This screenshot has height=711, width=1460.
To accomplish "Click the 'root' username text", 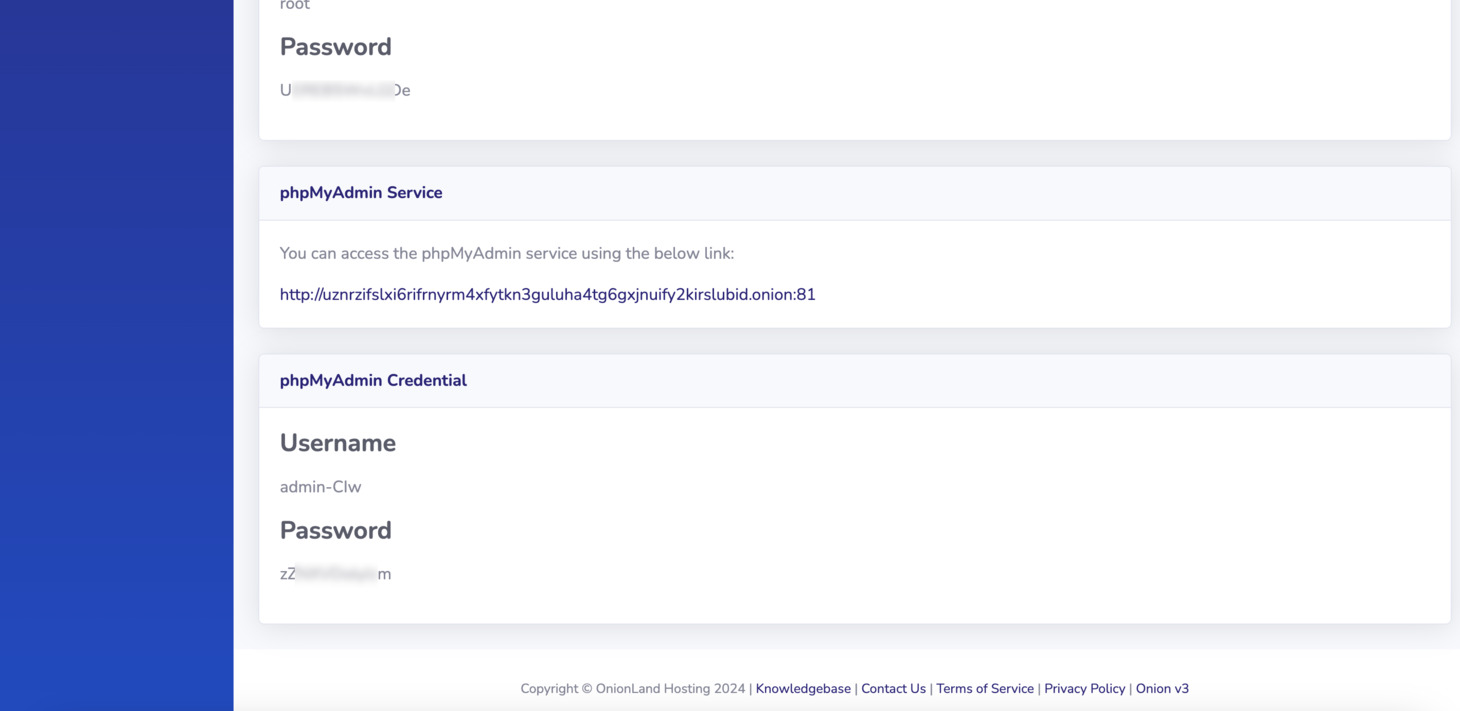I will (x=295, y=5).
